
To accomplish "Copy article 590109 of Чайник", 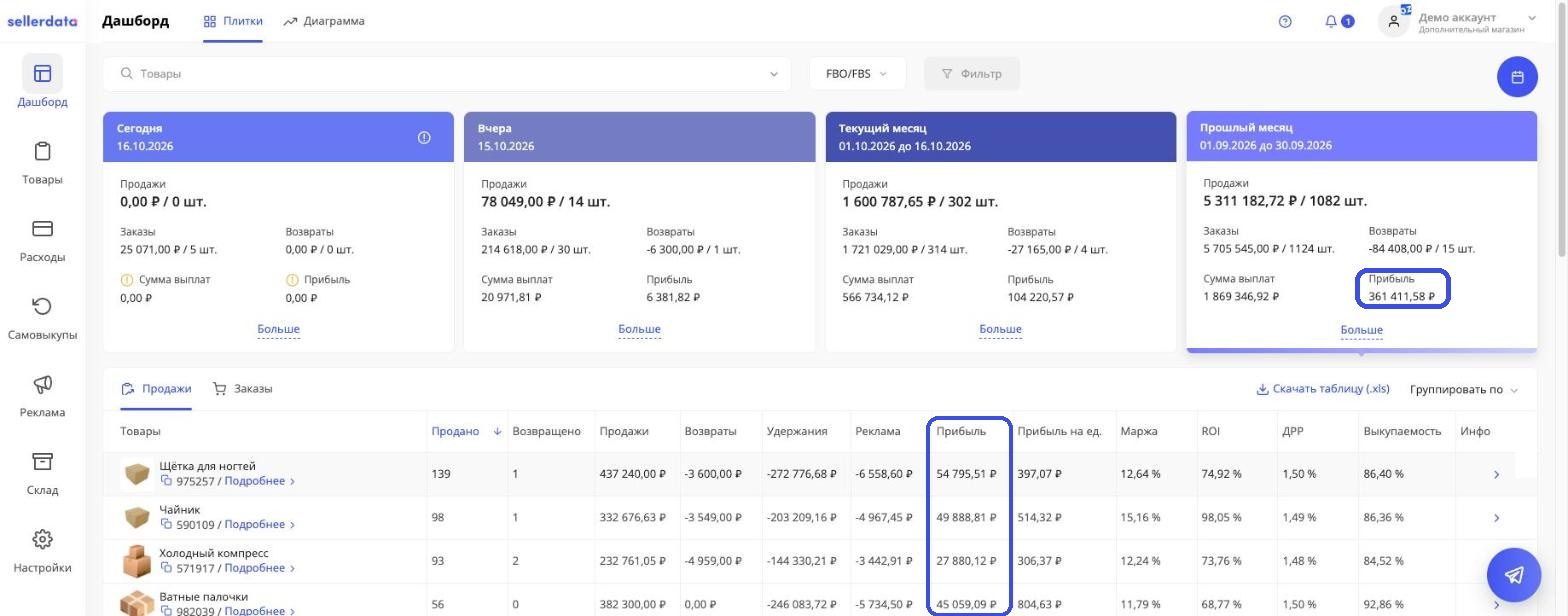I will tap(166, 524).
